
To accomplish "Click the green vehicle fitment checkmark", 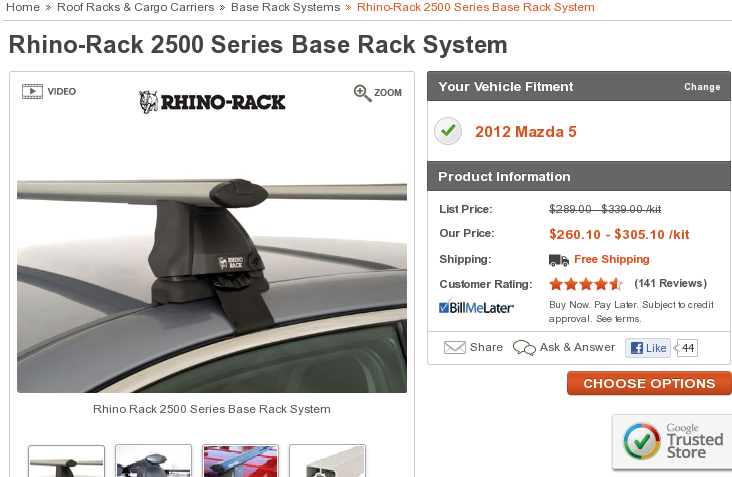I will pyautogui.click(x=448, y=131).
